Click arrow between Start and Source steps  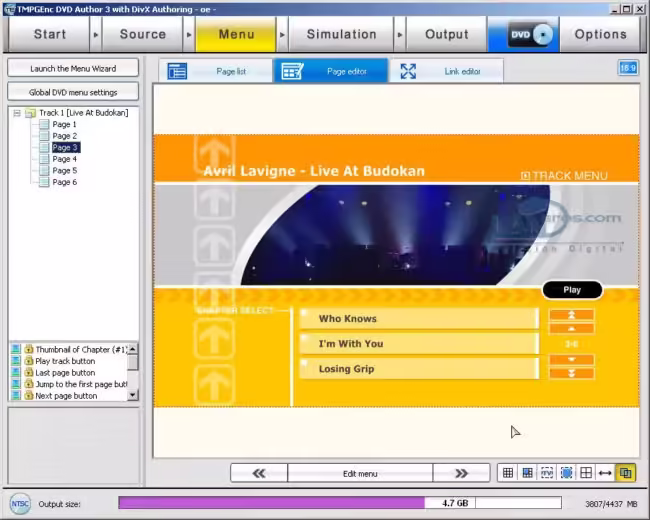96,34
